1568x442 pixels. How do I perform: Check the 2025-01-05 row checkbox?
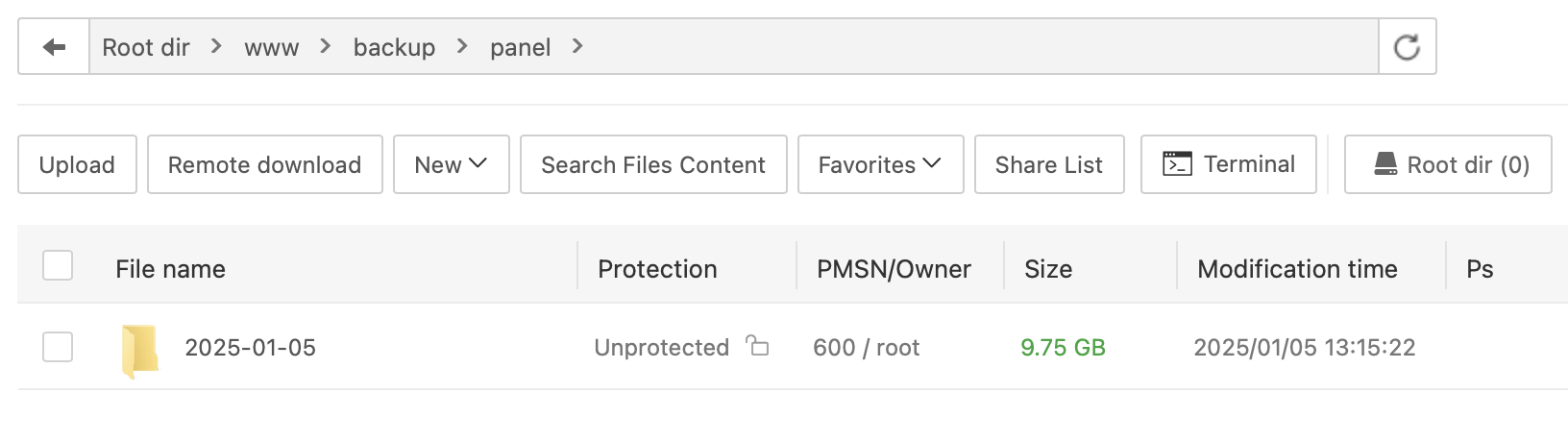click(58, 347)
